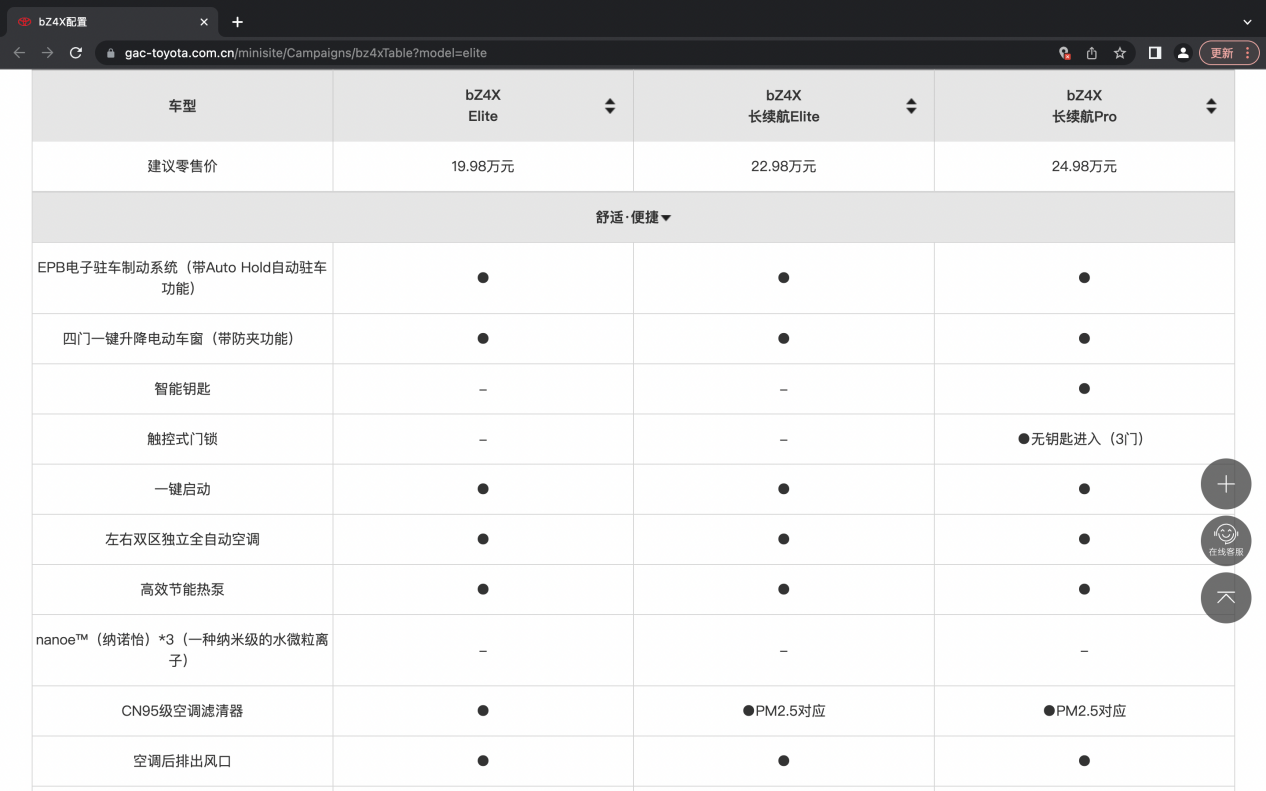Image resolution: width=1266 pixels, height=791 pixels.
Task: Click the 一键启动 row label
Action: [x=182, y=489]
